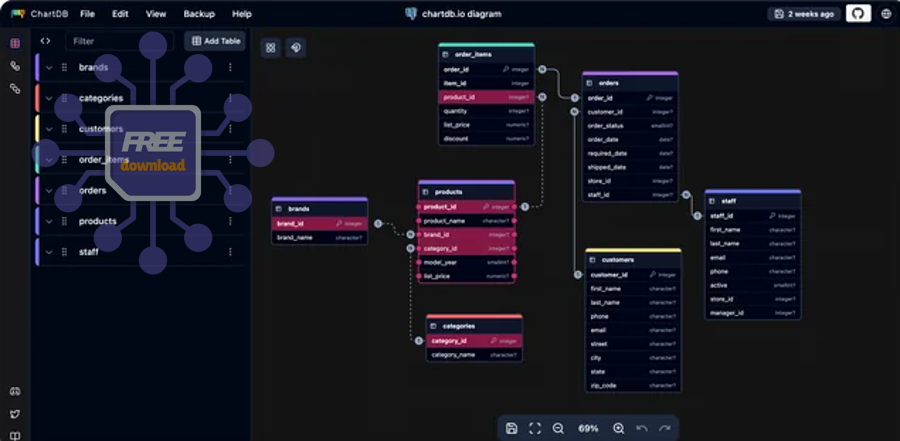Expand the order_items table chevron
Viewport: 900px width, 441px height.
point(49,160)
